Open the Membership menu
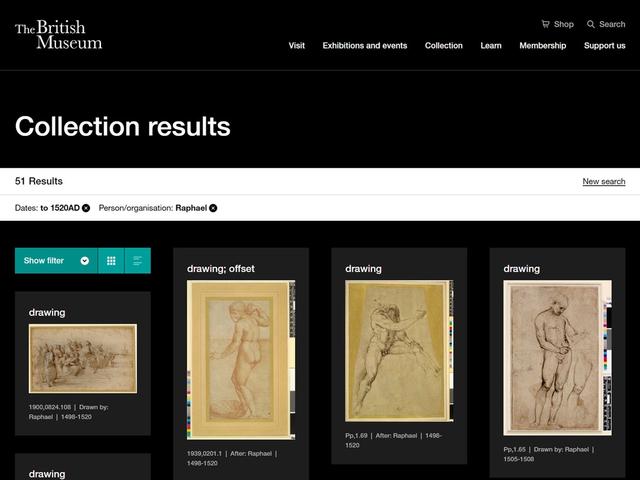This screenshot has width=640, height=480. click(x=542, y=46)
